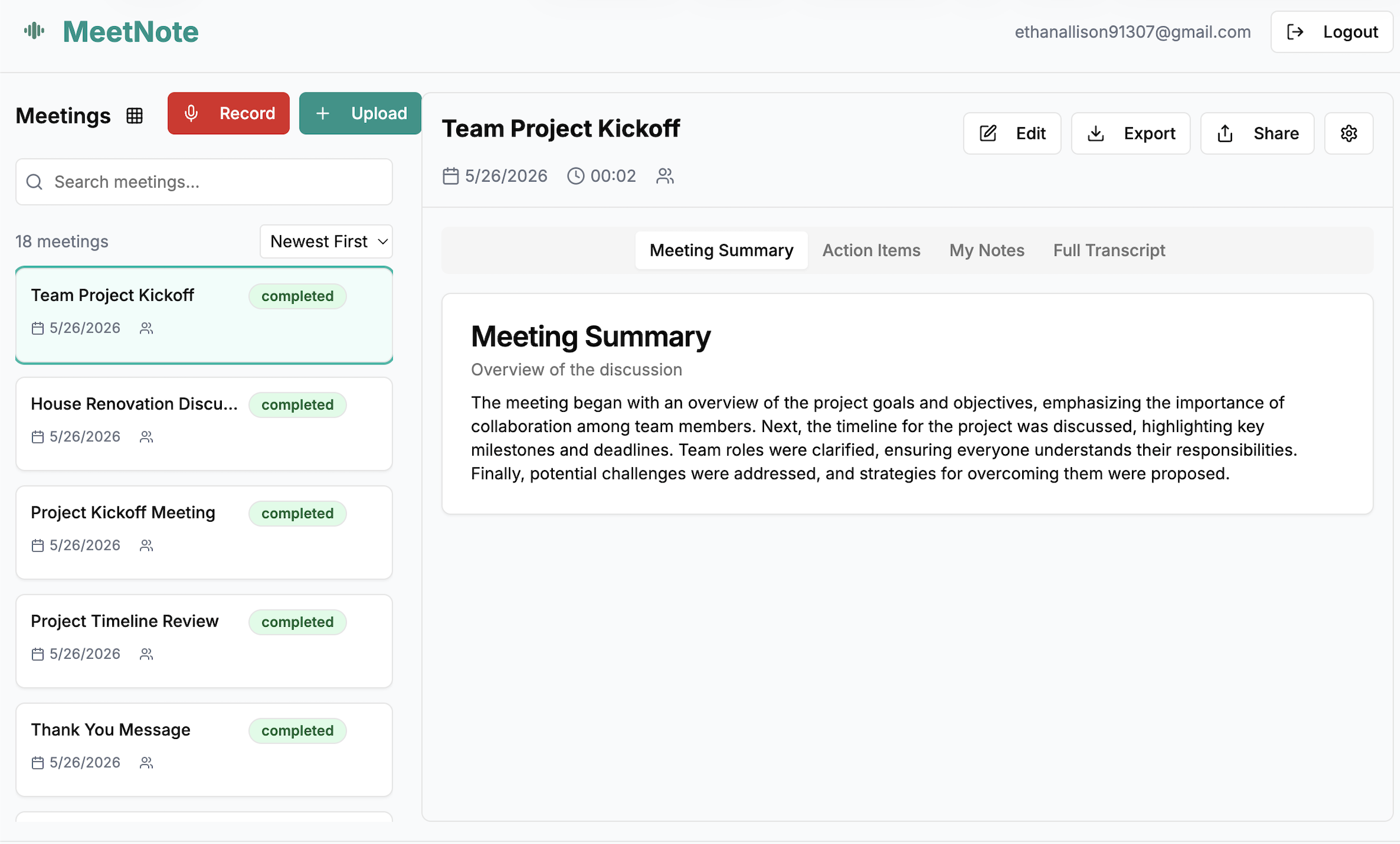Edit the Team Project Kickoff meeting
1400x844 pixels.
tap(1012, 134)
